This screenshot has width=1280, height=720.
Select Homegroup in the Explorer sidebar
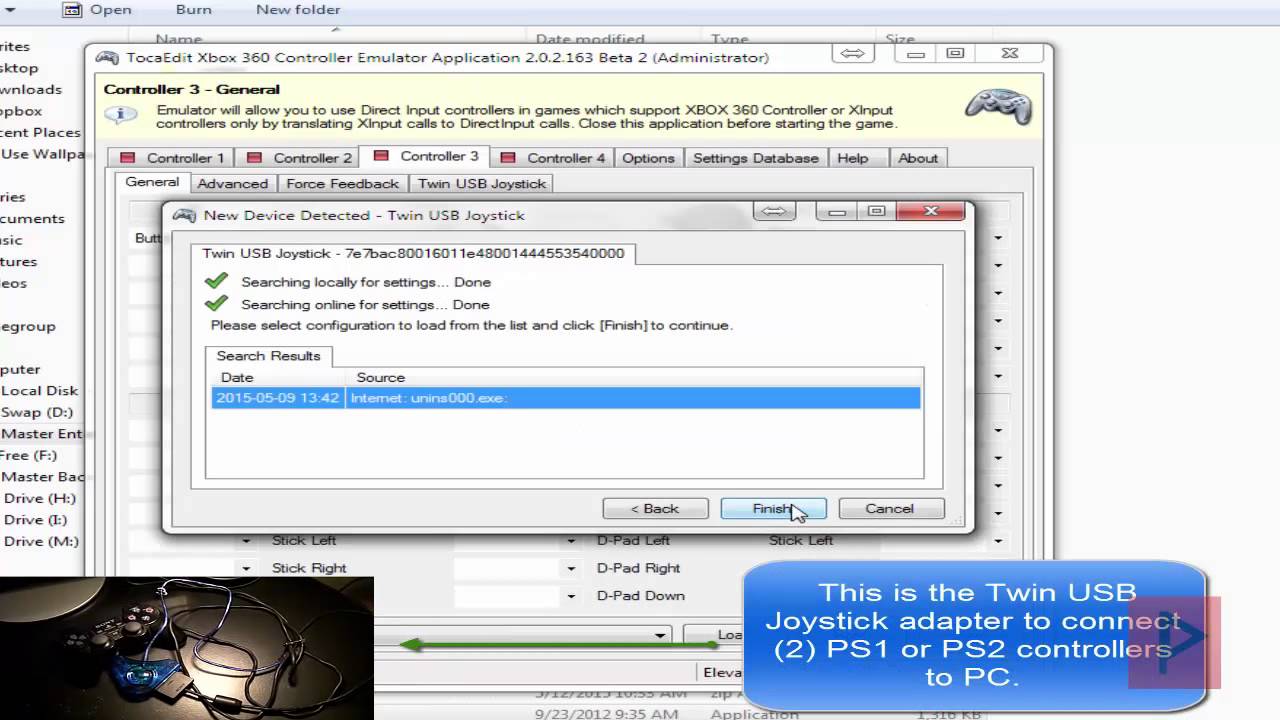coord(28,326)
